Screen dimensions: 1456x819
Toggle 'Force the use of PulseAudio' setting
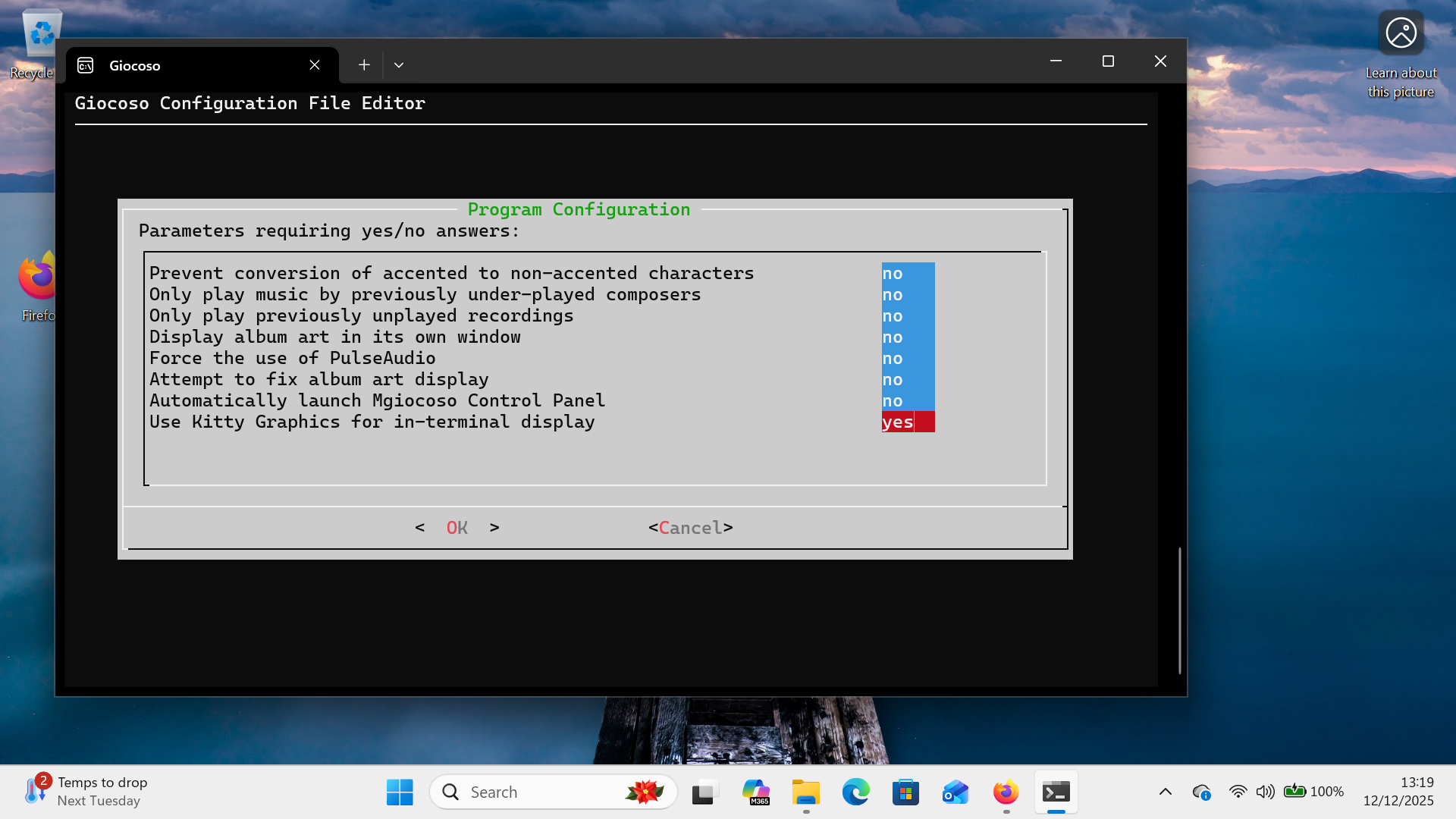pyautogui.click(x=893, y=357)
